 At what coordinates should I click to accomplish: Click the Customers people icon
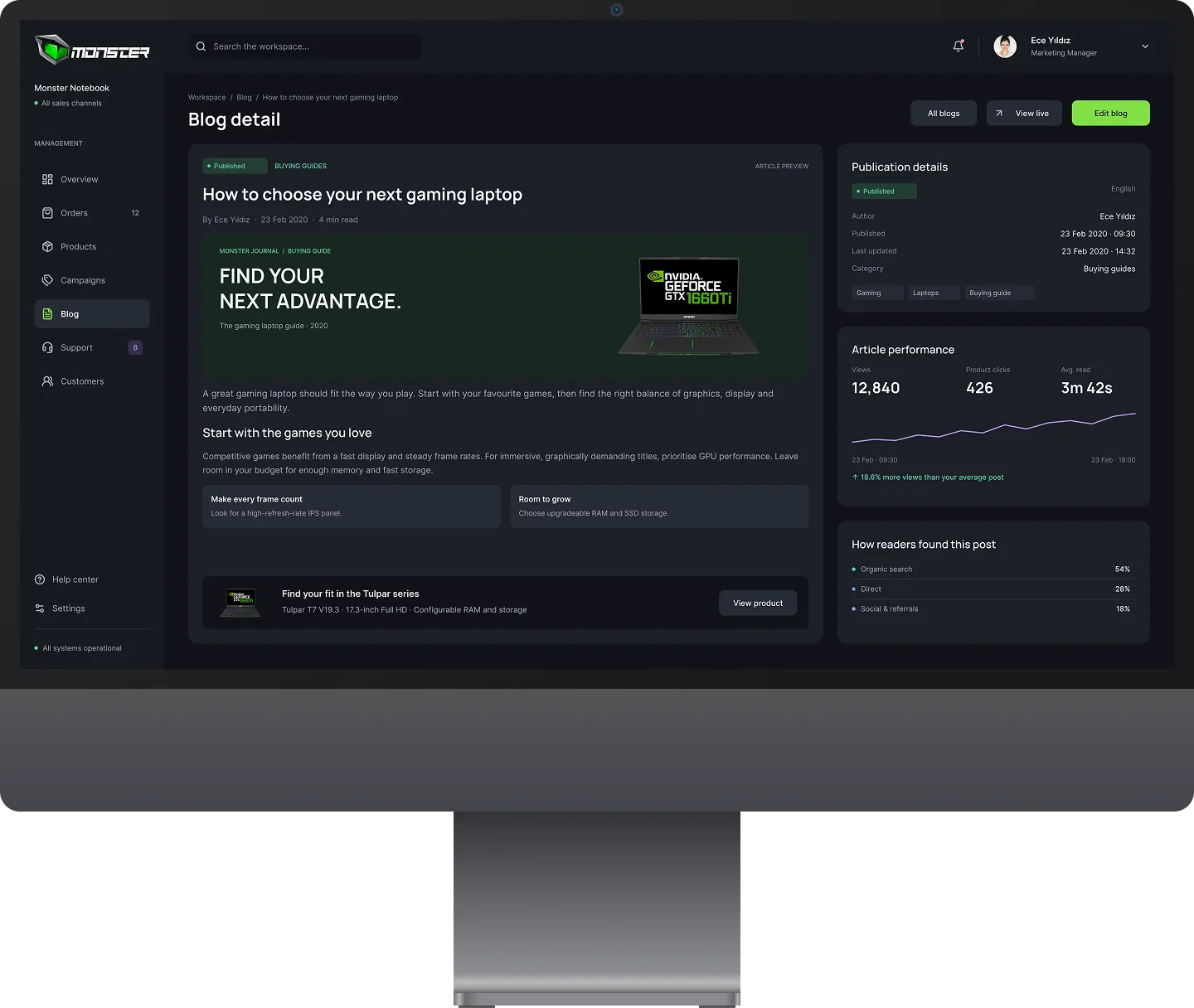(x=47, y=381)
